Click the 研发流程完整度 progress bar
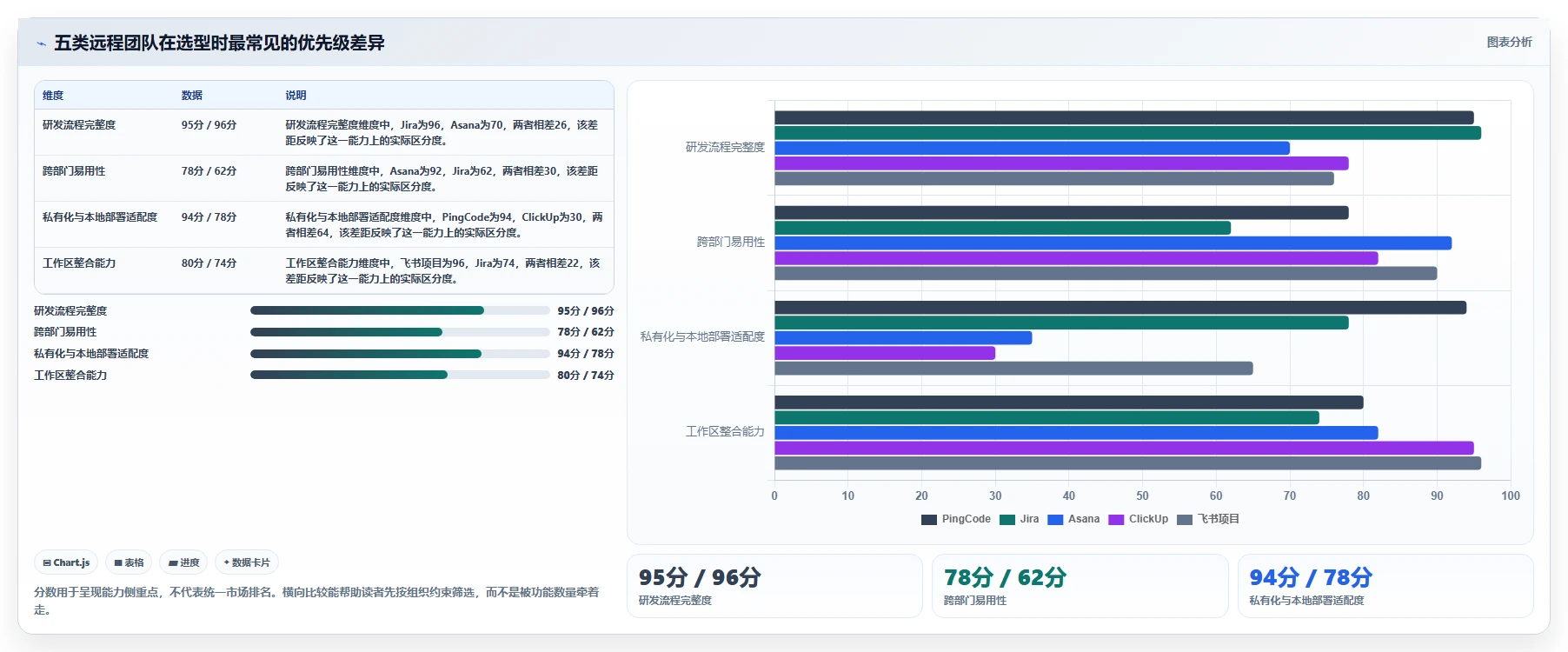The height and width of the screenshot is (652, 1568). [x=400, y=310]
